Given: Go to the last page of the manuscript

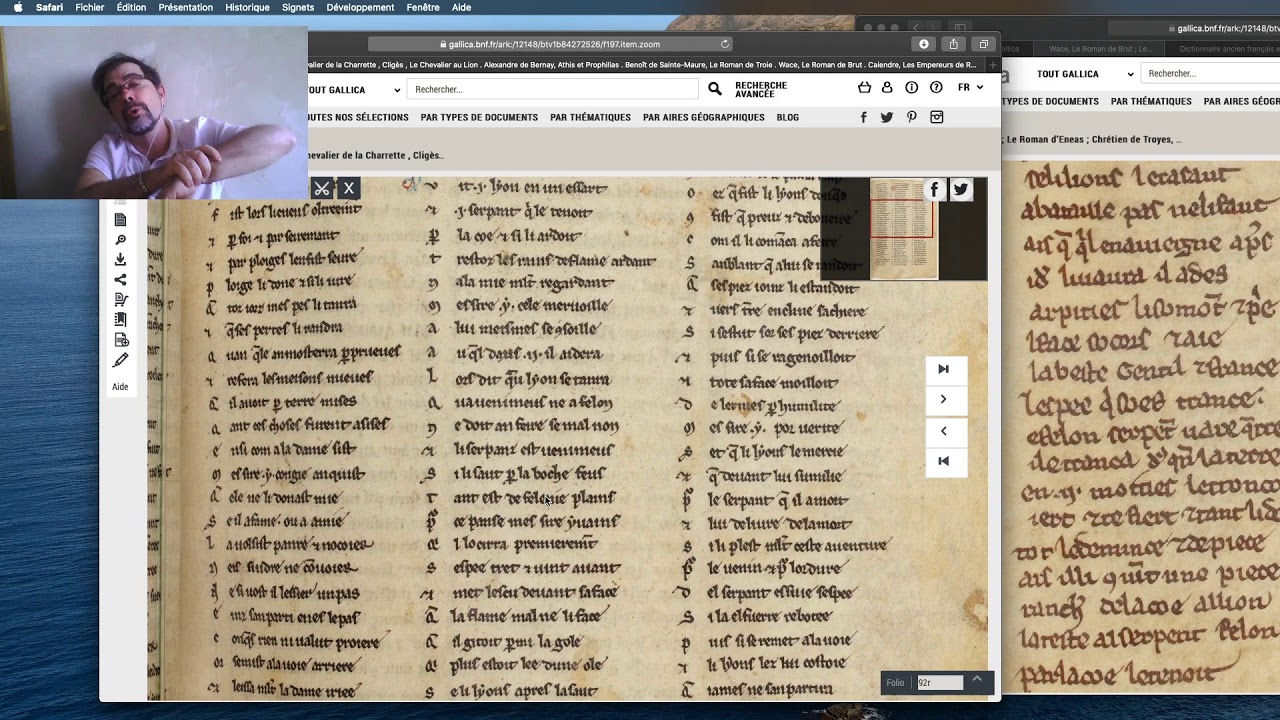Looking at the screenshot, I should (x=943, y=369).
